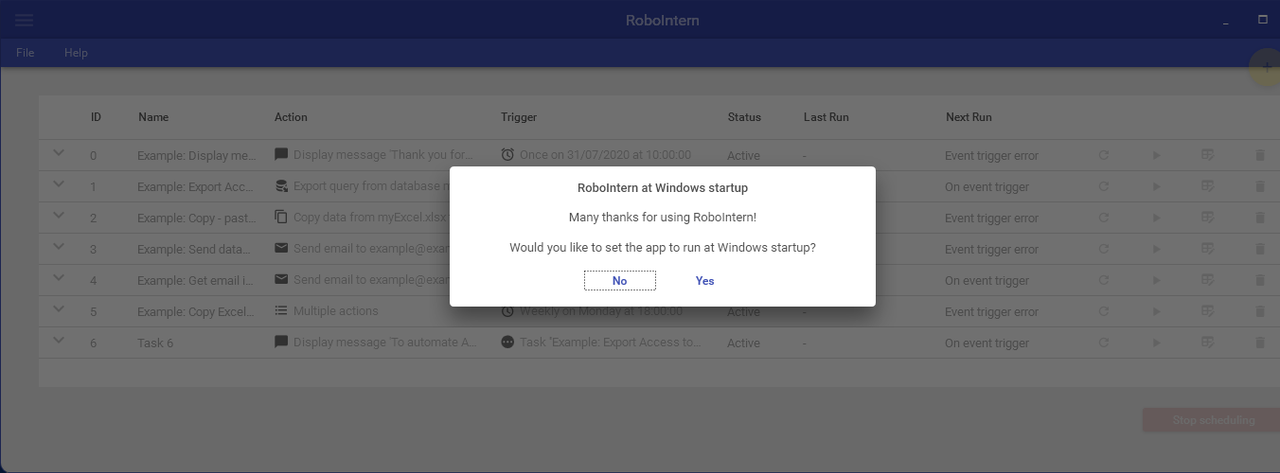Click the Next Run column header
1280x473 pixels.
click(x=969, y=117)
